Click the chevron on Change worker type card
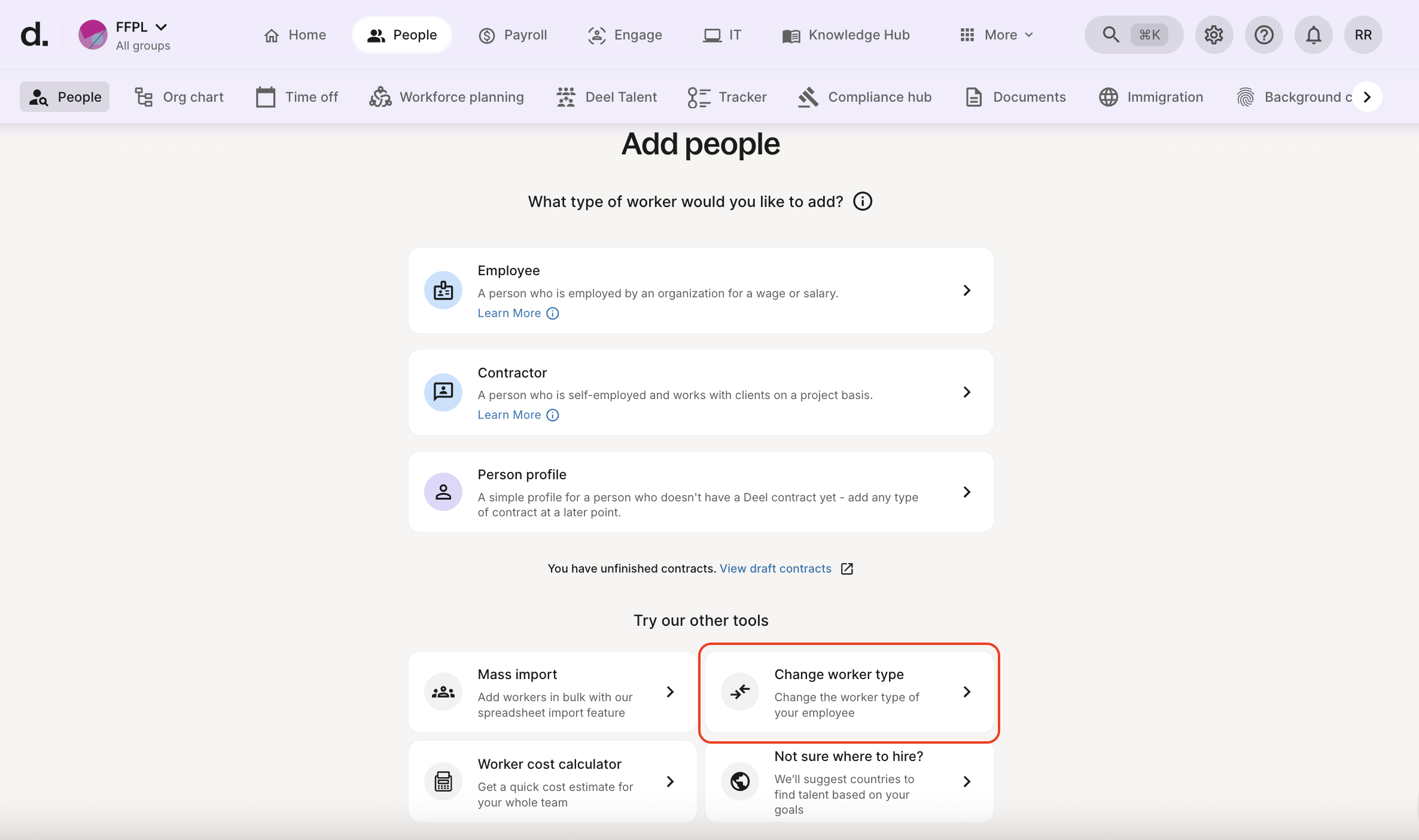The height and width of the screenshot is (840, 1419). pos(967,692)
